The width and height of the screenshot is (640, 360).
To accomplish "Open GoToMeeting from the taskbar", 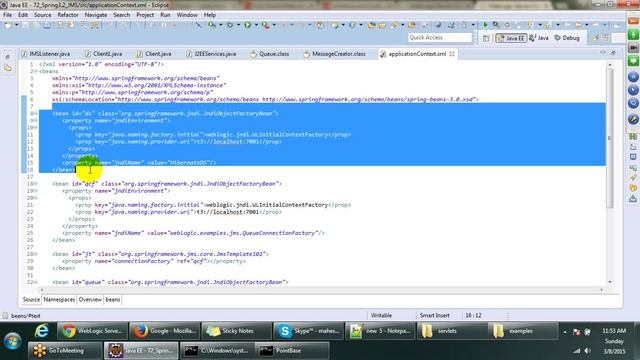I will point(65,351).
